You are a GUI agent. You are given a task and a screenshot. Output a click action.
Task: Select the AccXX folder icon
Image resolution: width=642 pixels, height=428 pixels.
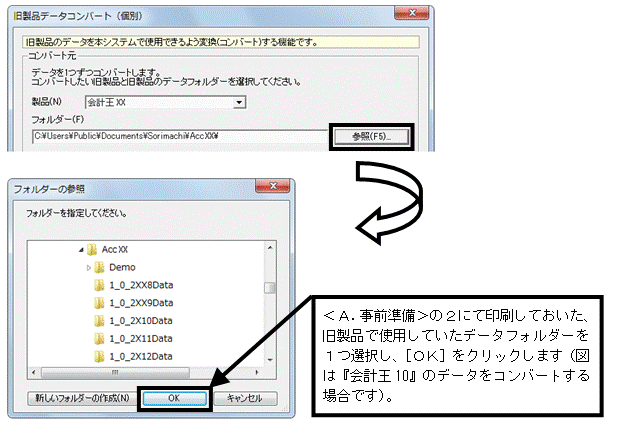pyautogui.click(x=92, y=249)
